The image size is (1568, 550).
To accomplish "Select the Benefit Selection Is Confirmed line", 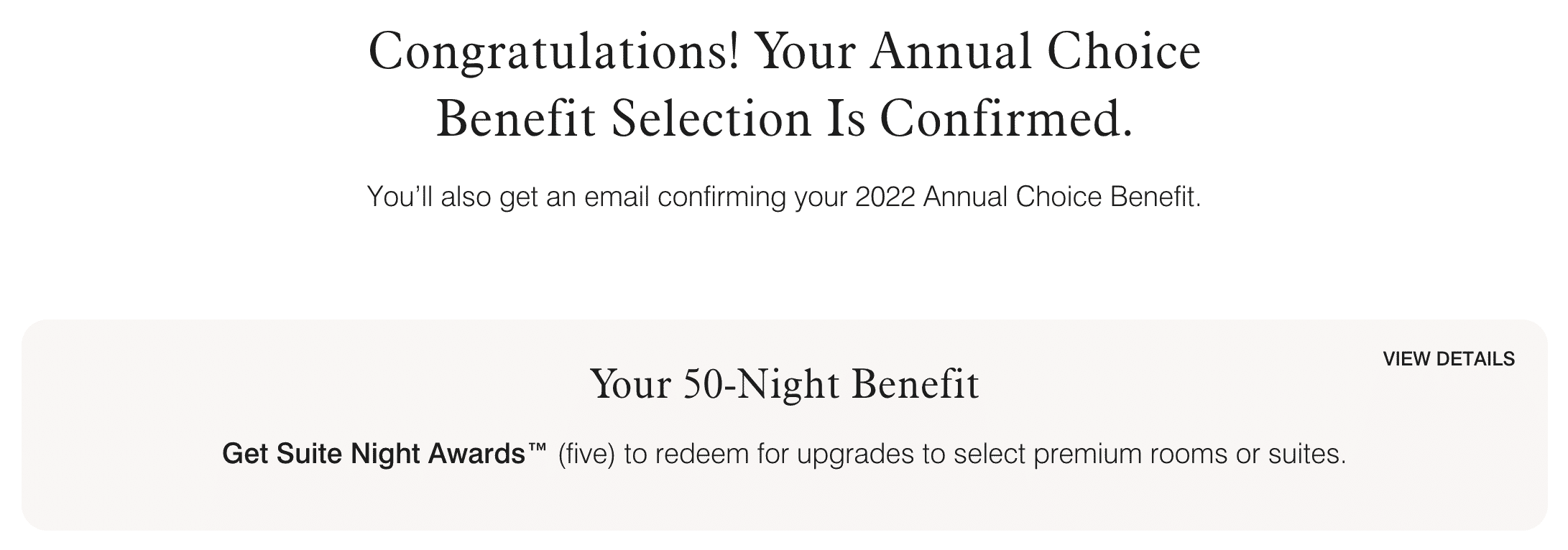I will pos(784,118).
